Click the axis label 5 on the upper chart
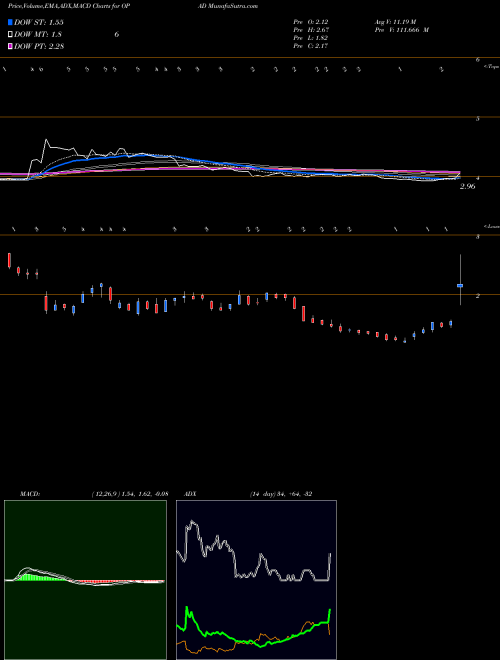 [x=478, y=119]
